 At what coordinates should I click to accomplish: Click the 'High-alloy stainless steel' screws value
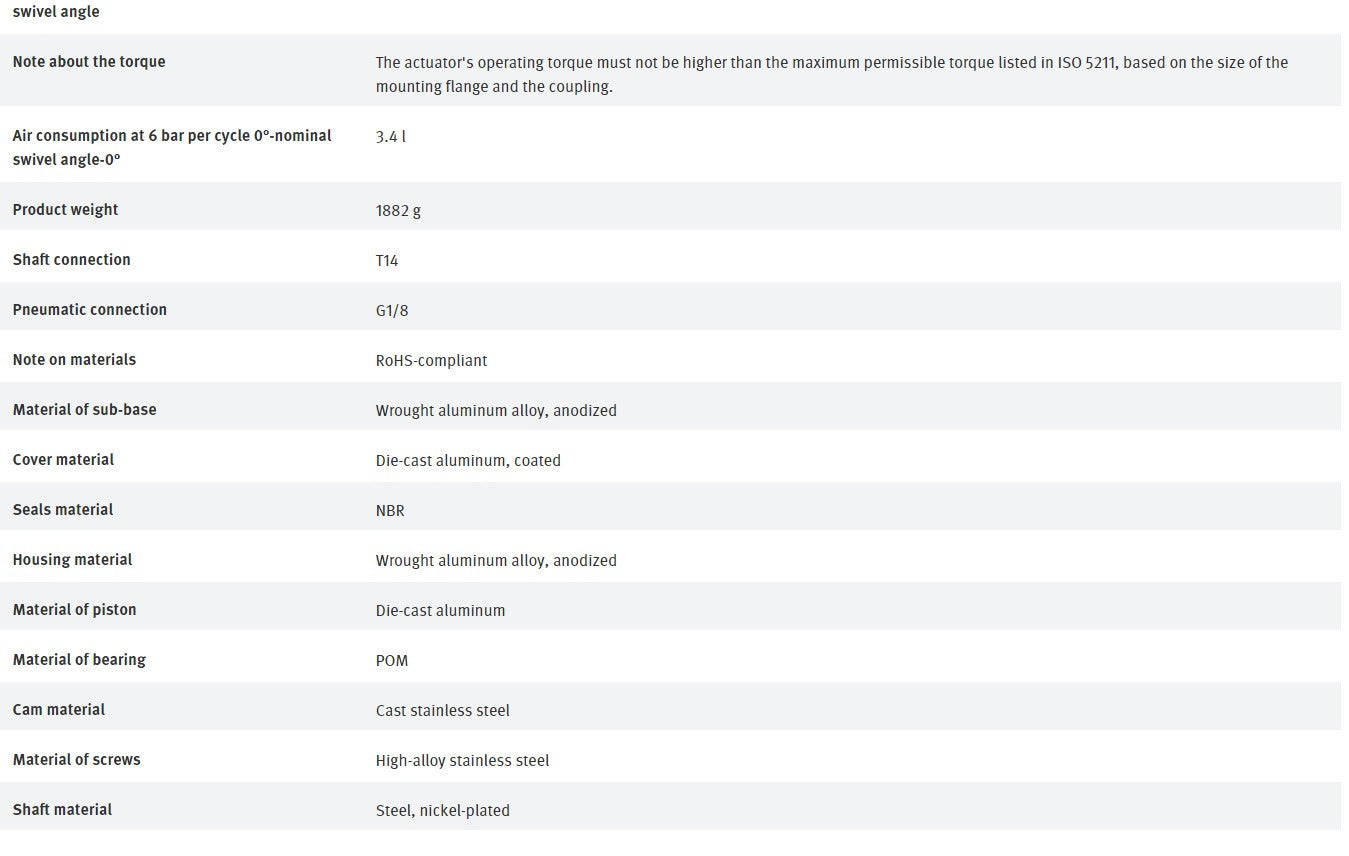click(x=462, y=761)
